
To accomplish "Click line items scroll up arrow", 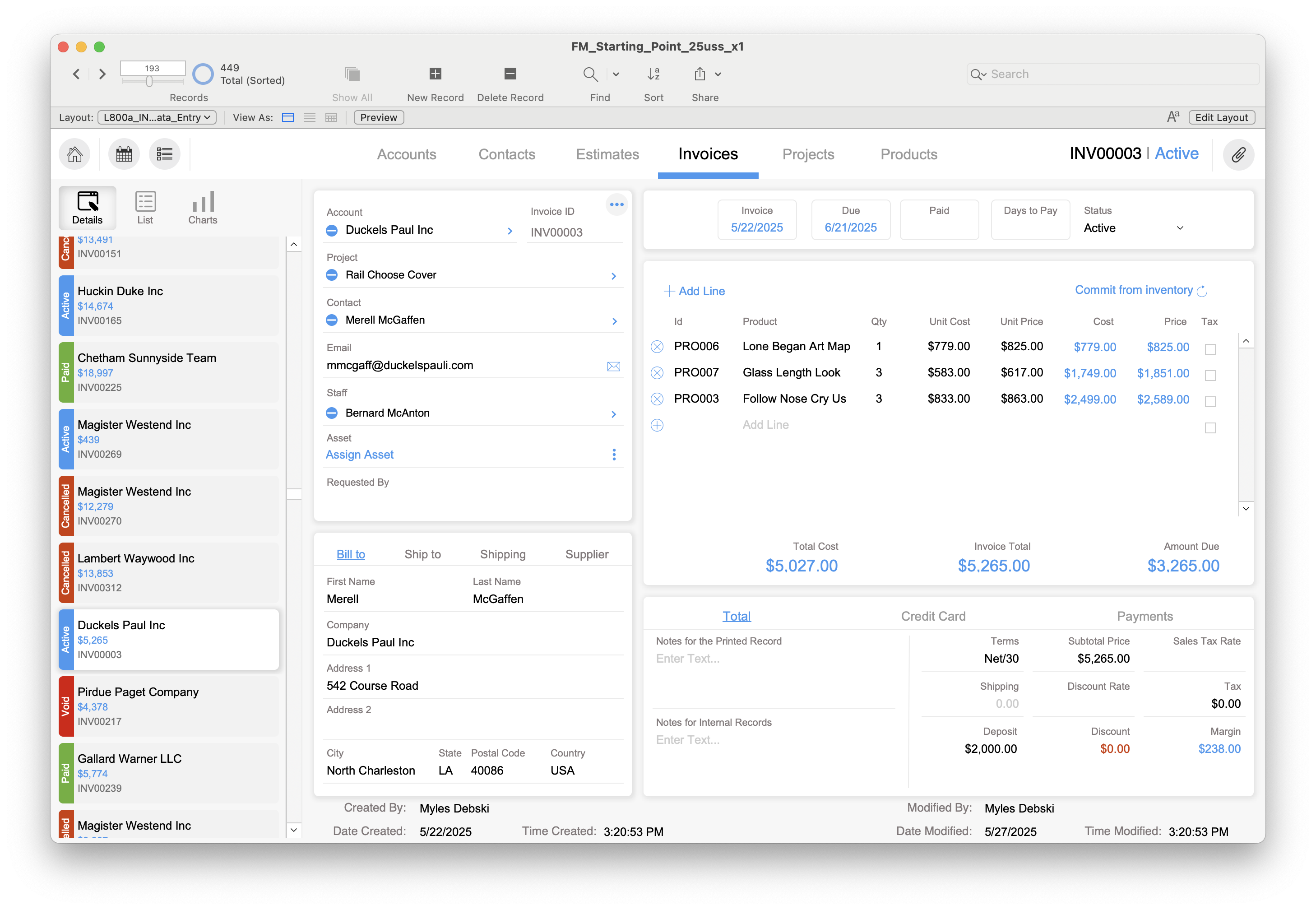I will coord(1246,341).
